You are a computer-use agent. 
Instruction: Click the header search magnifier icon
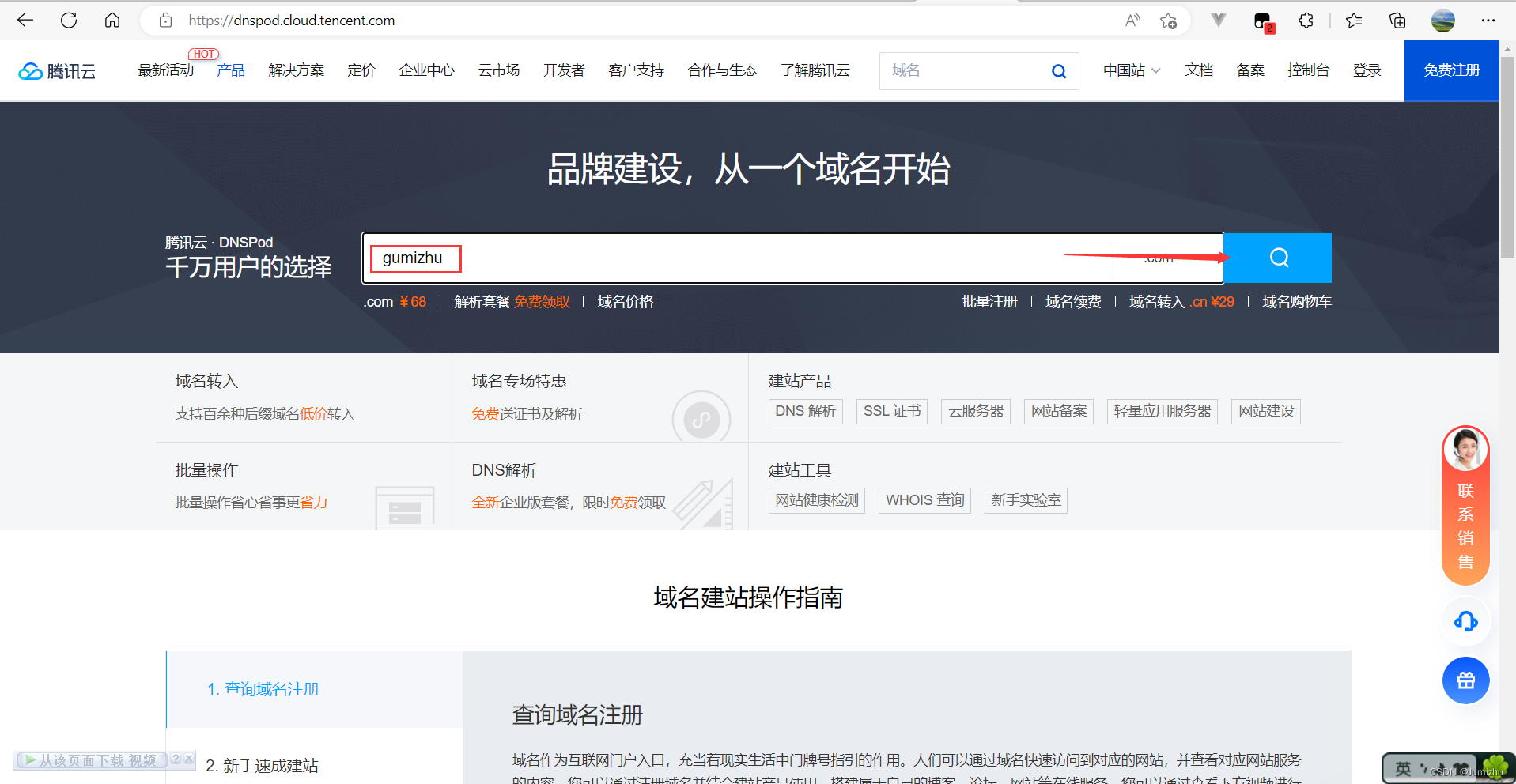coord(1059,71)
